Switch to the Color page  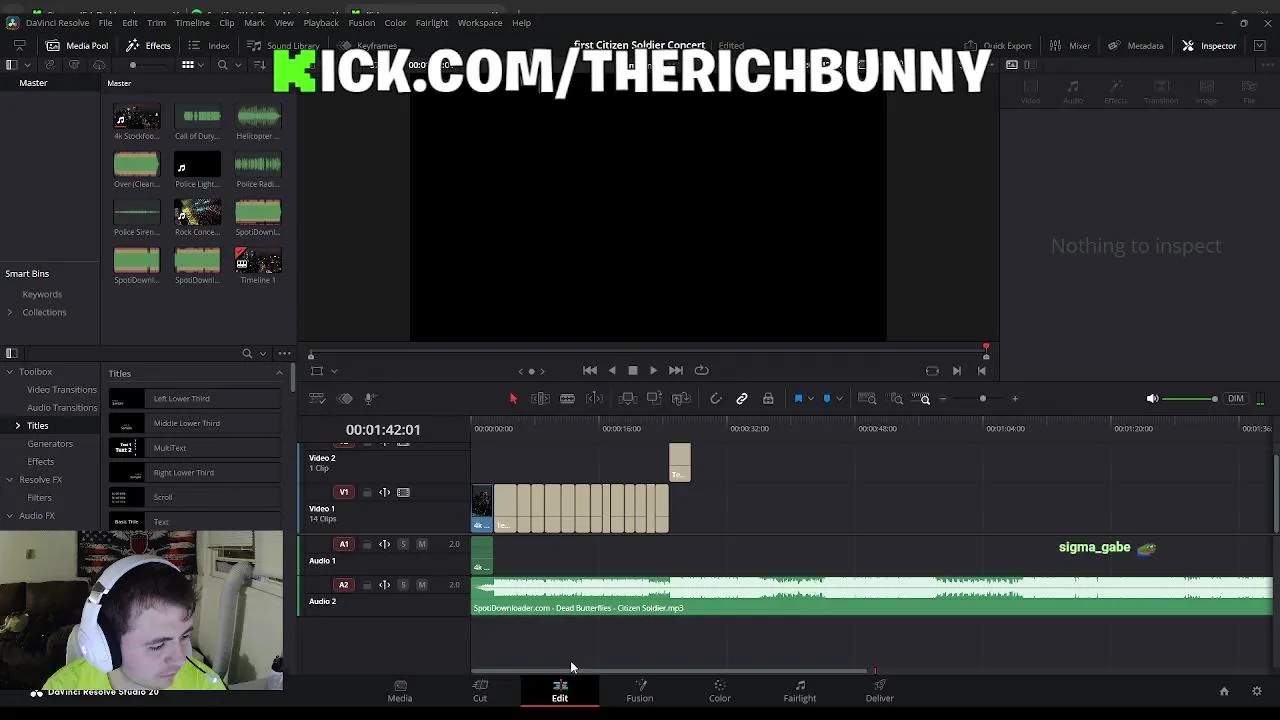(720, 690)
